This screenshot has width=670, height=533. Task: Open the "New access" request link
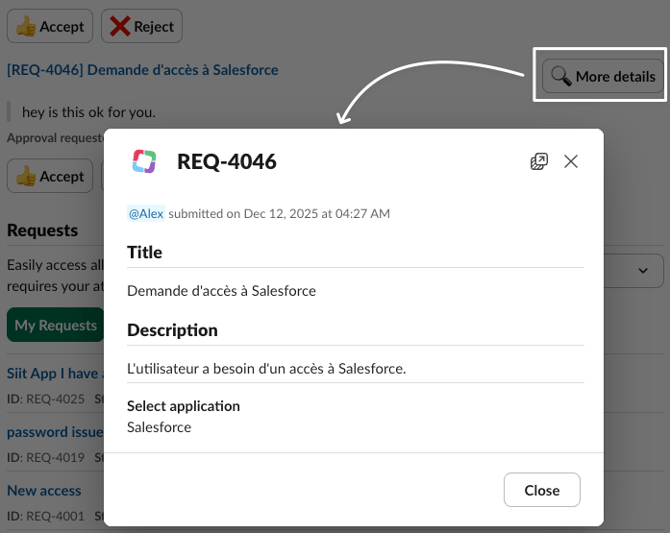coord(44,490)
